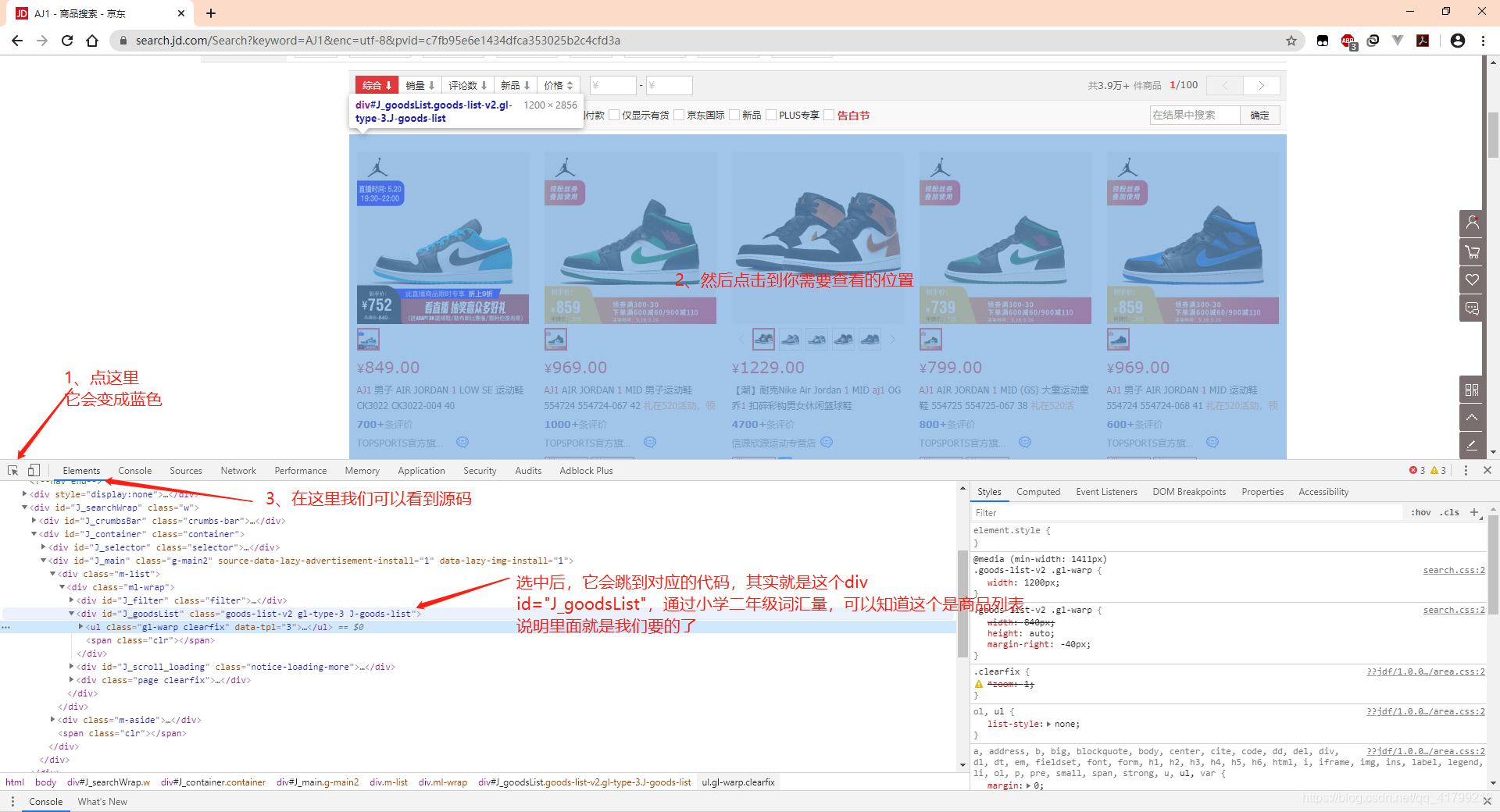Toggle the :hov element state panel
Viewport: 1500px width, 812px height.
[x=1421, y=512]
